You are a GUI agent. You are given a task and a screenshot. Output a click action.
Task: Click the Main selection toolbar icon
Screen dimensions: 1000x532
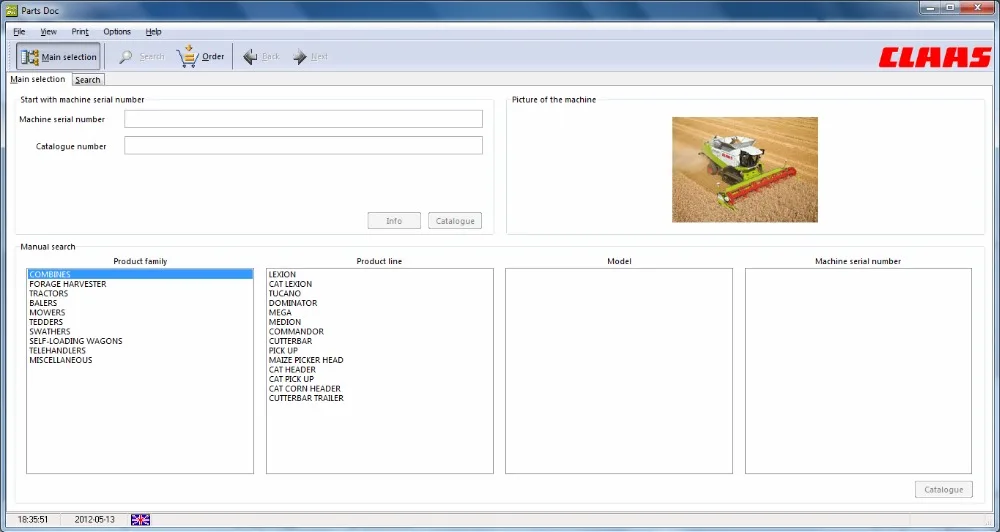[x=30, y=57]
